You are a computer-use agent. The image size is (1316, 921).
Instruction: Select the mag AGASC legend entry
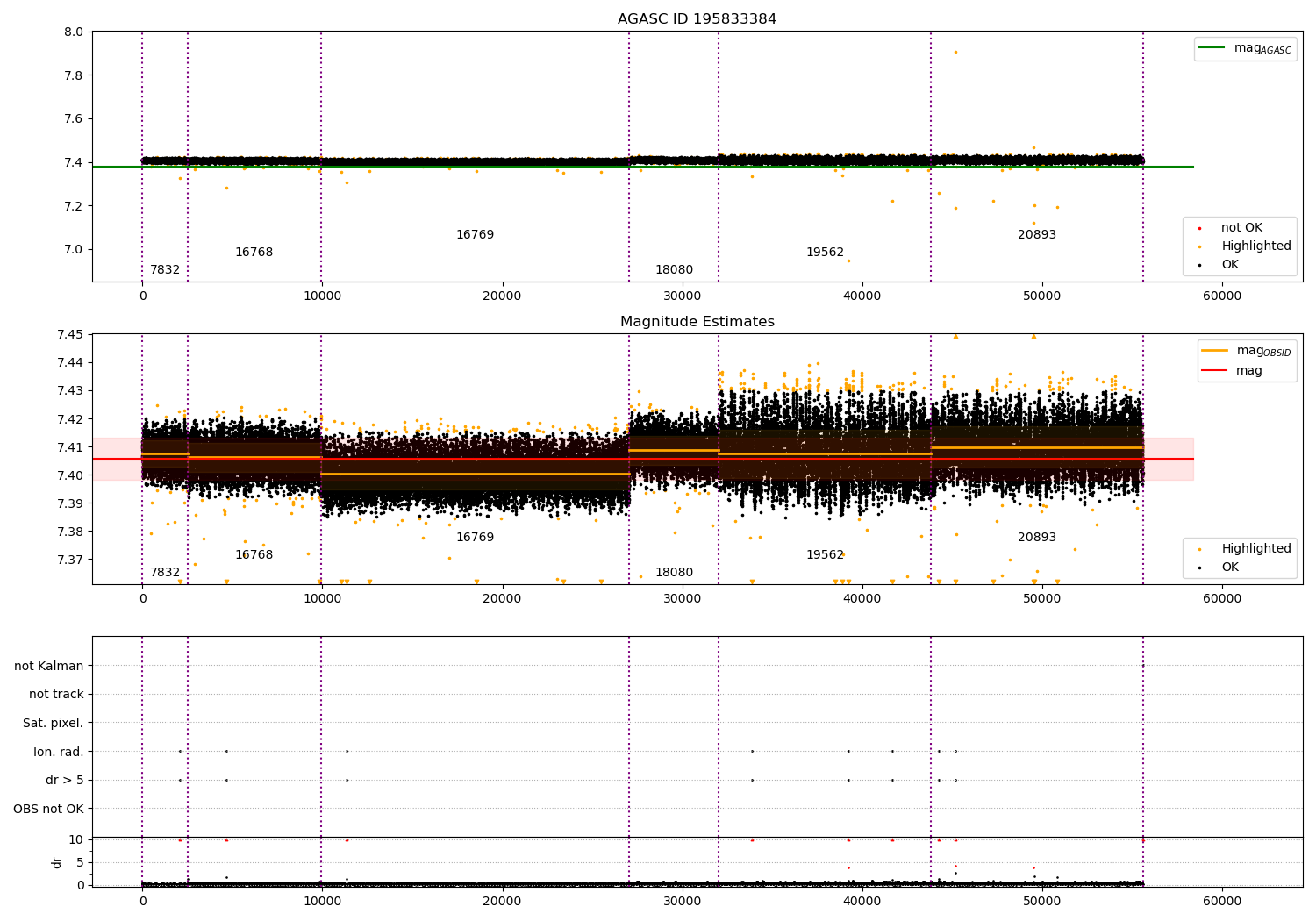tap(1245, 48)
